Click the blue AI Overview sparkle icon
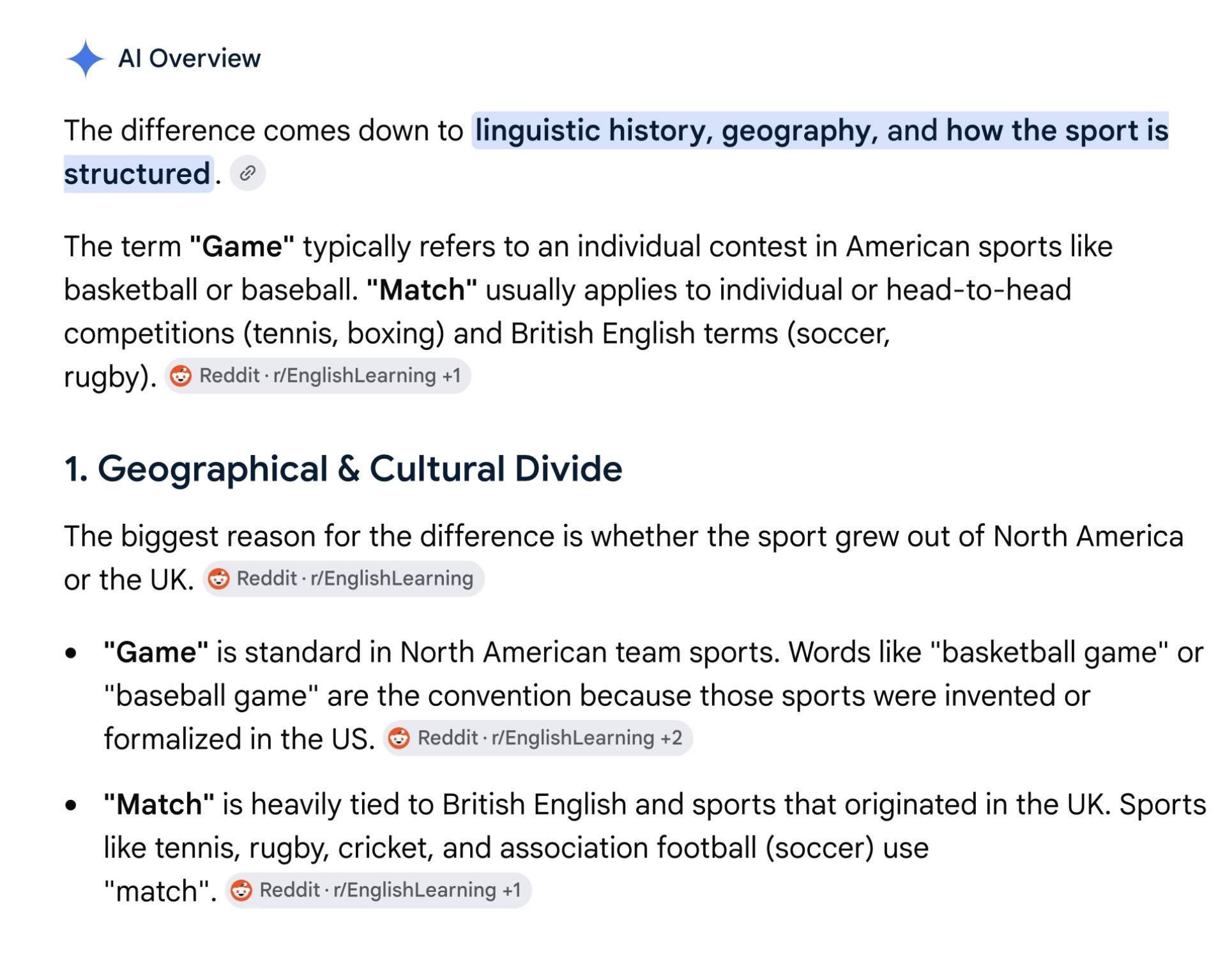Screen dimensions: 1232x957 (x=85, y=59)
